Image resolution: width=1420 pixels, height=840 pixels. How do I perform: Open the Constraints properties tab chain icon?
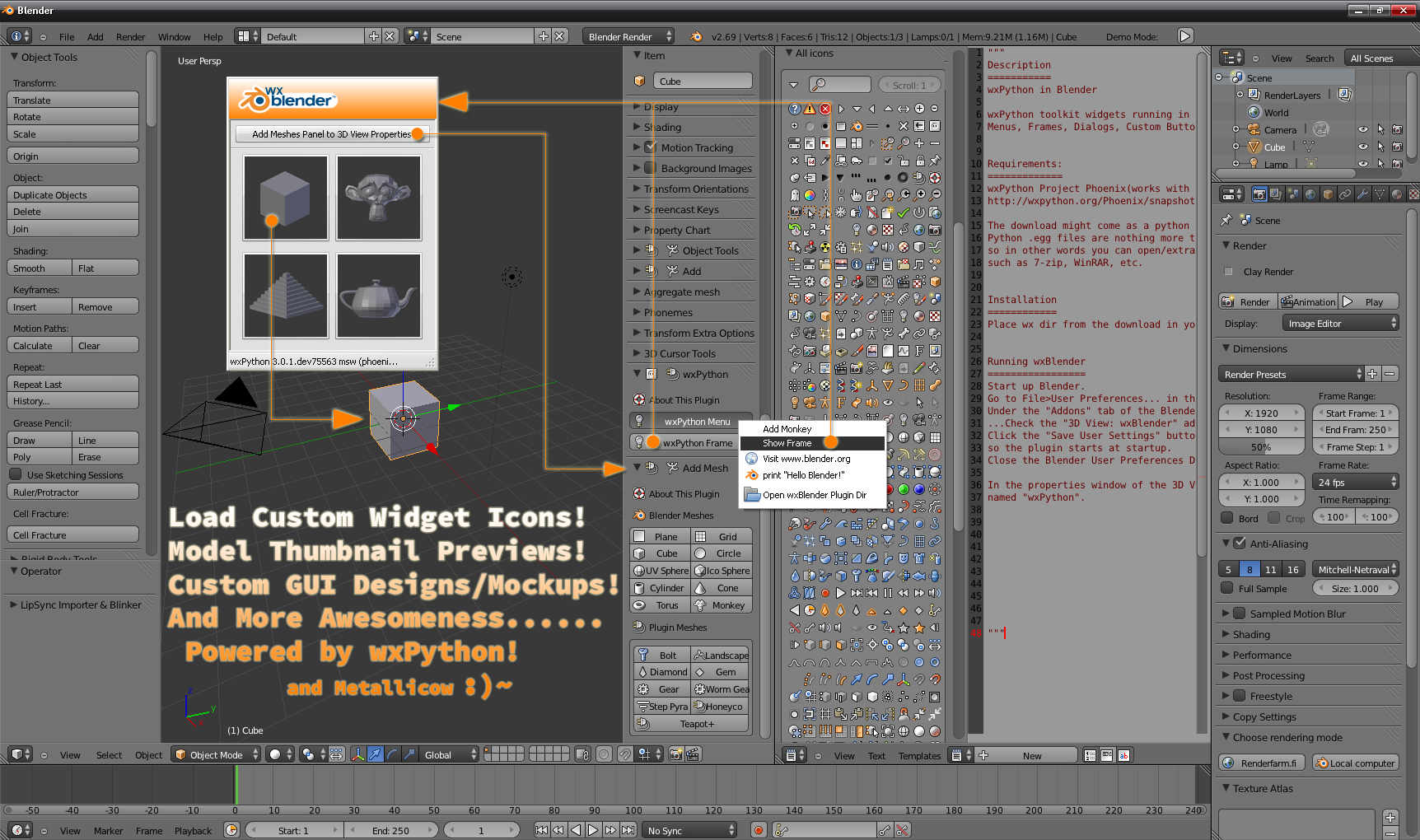[x=1344, y=194]
